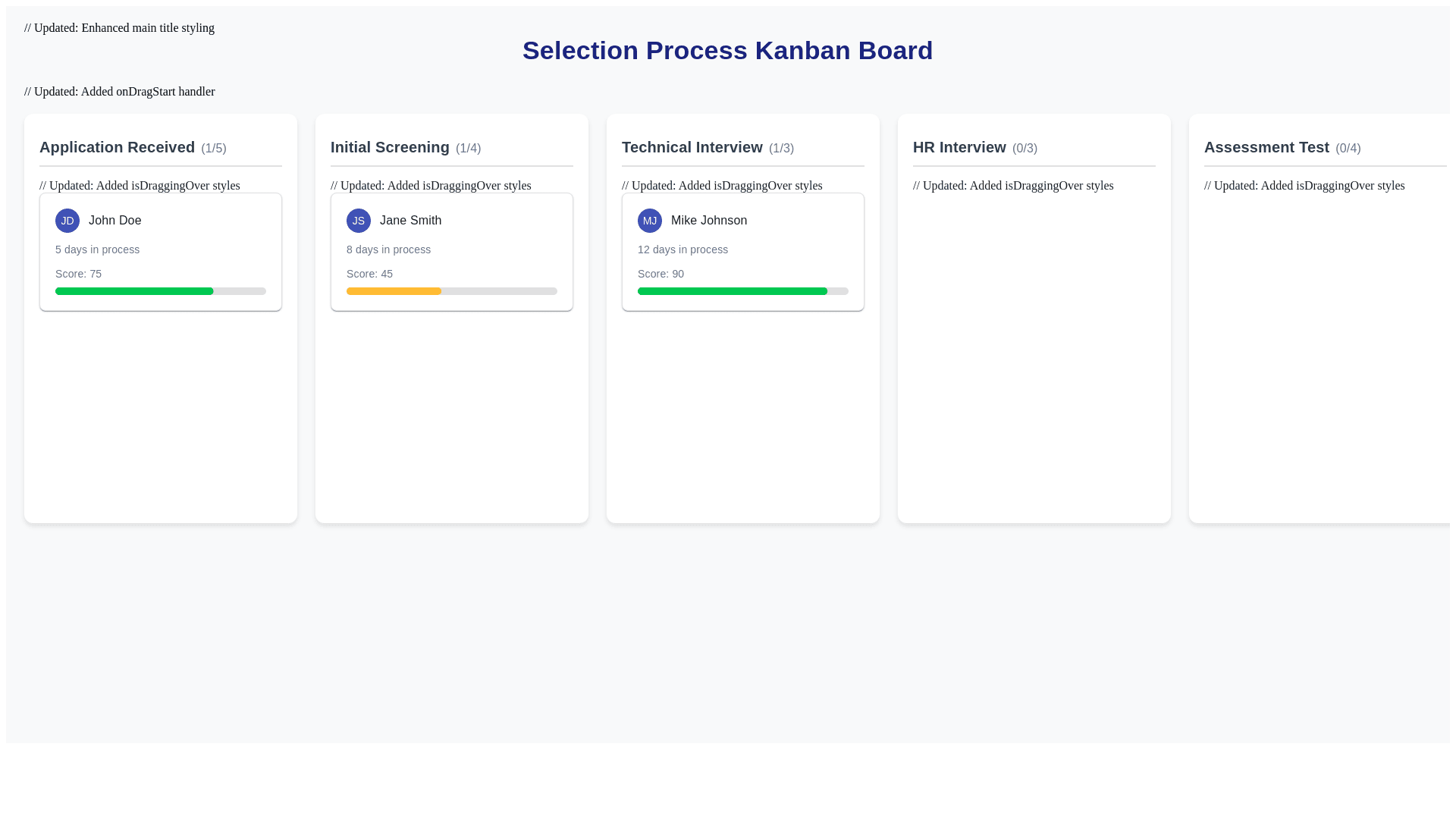This screenshot has height=819, width=1456.
Task: Click the '5 days in process' text
Action: [x=97, y=249]
